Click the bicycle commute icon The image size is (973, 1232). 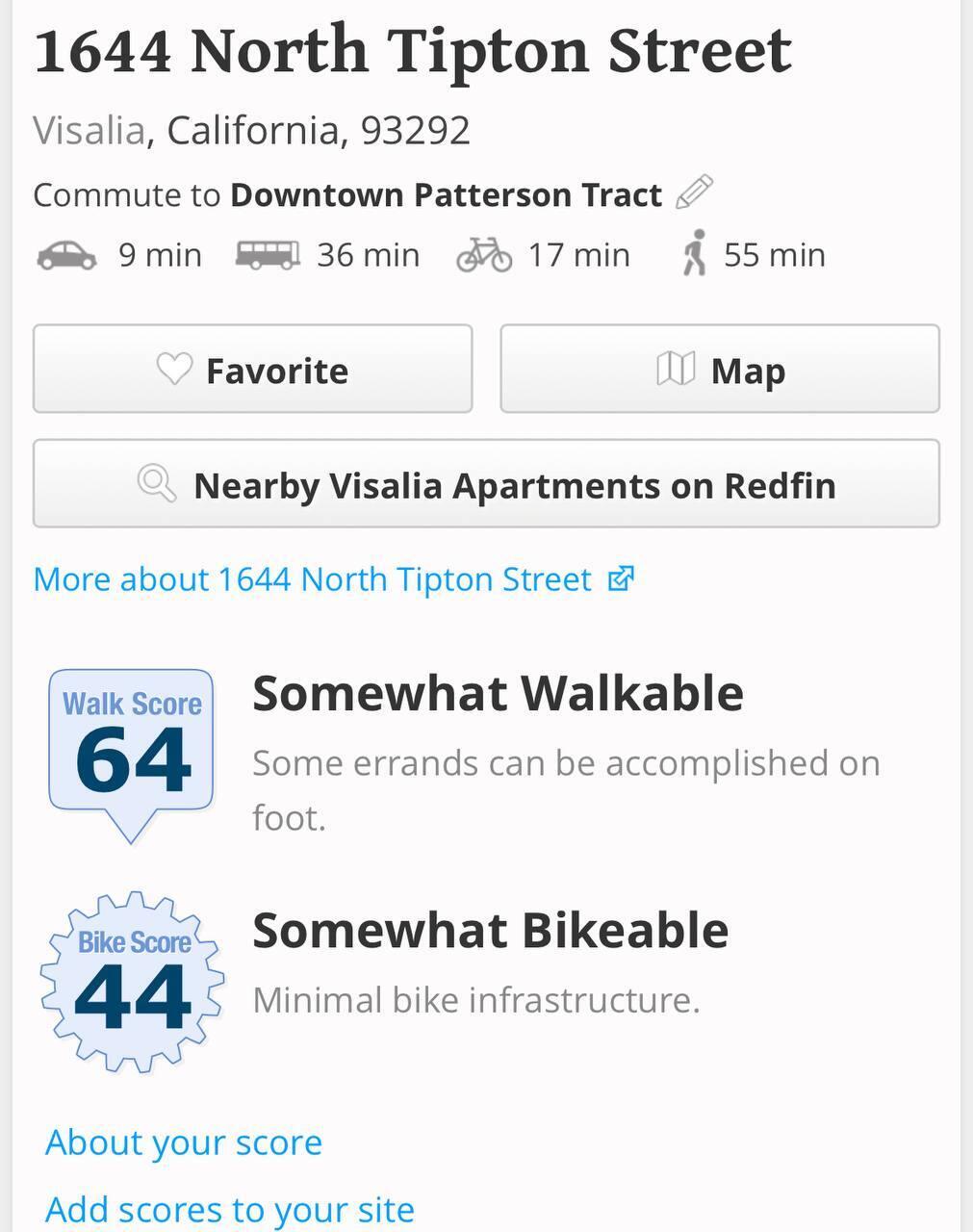[484, 255]
